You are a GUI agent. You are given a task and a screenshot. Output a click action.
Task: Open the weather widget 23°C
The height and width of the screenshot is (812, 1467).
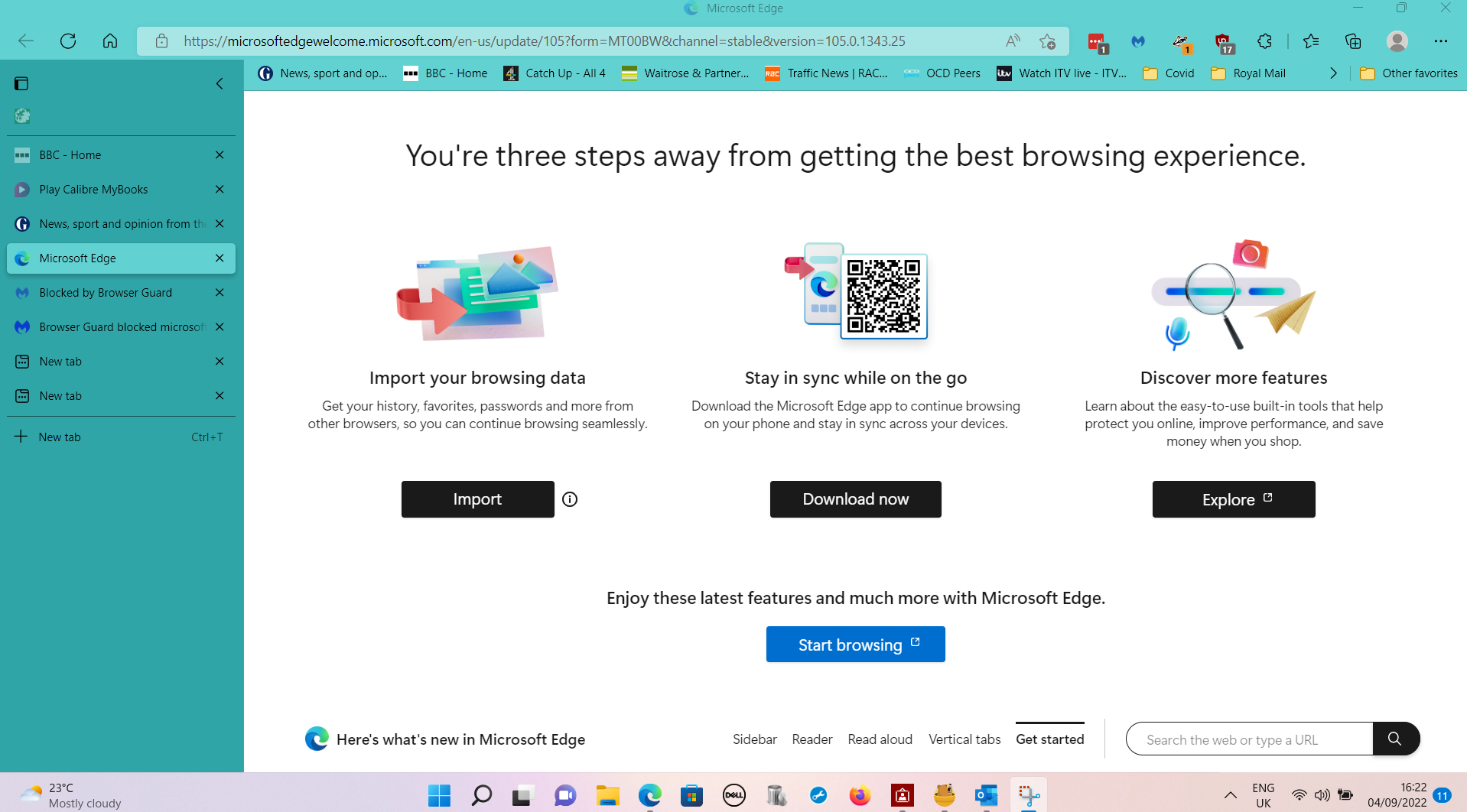point(70,795)
